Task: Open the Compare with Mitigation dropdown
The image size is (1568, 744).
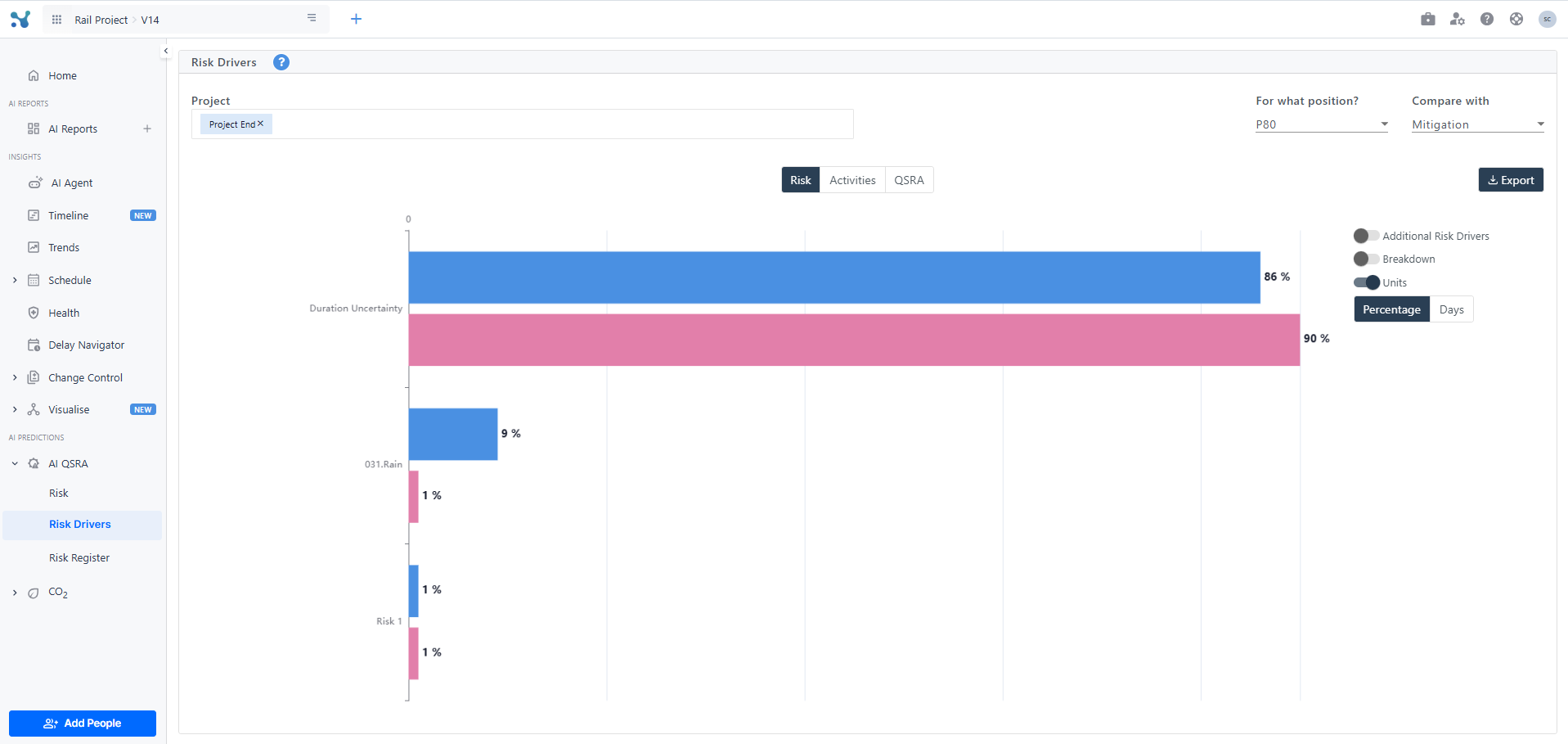Action: [x=1477, y=124]
